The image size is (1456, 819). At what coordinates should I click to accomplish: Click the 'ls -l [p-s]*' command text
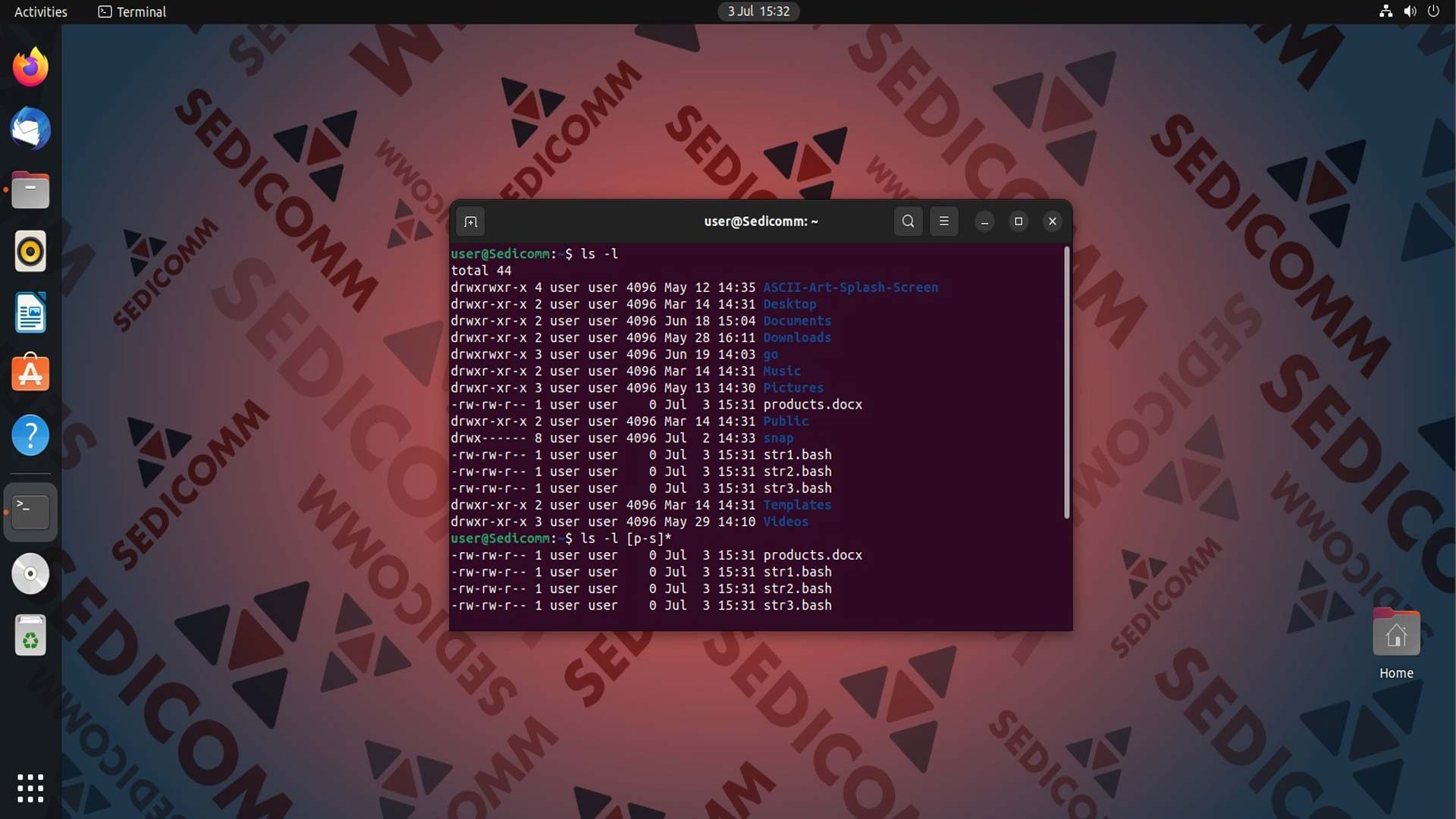coord(626,538)
